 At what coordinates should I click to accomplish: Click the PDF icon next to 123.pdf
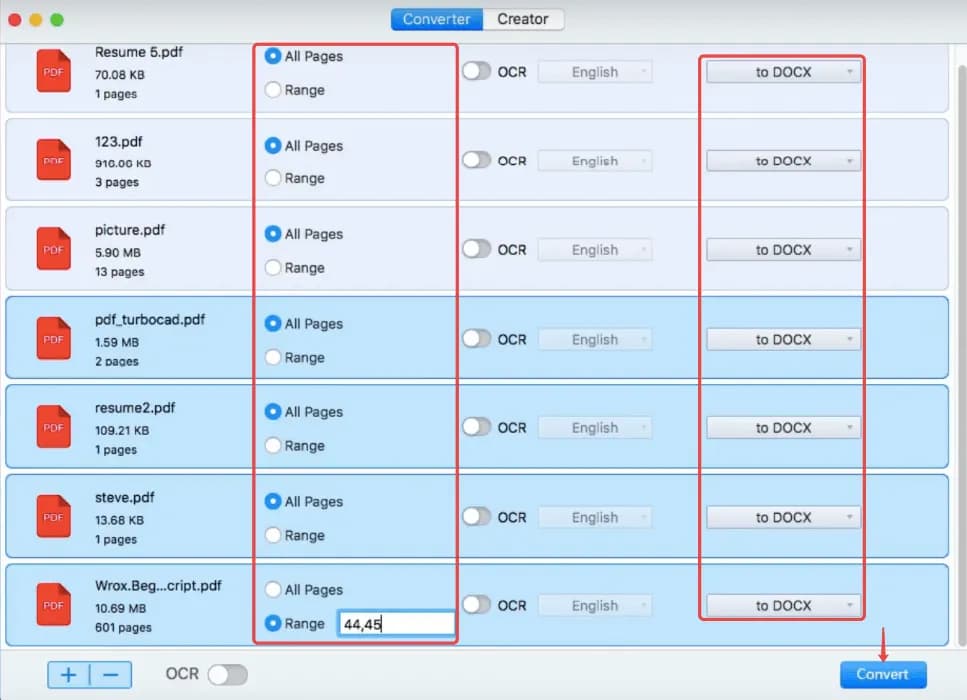pos(54,160)
